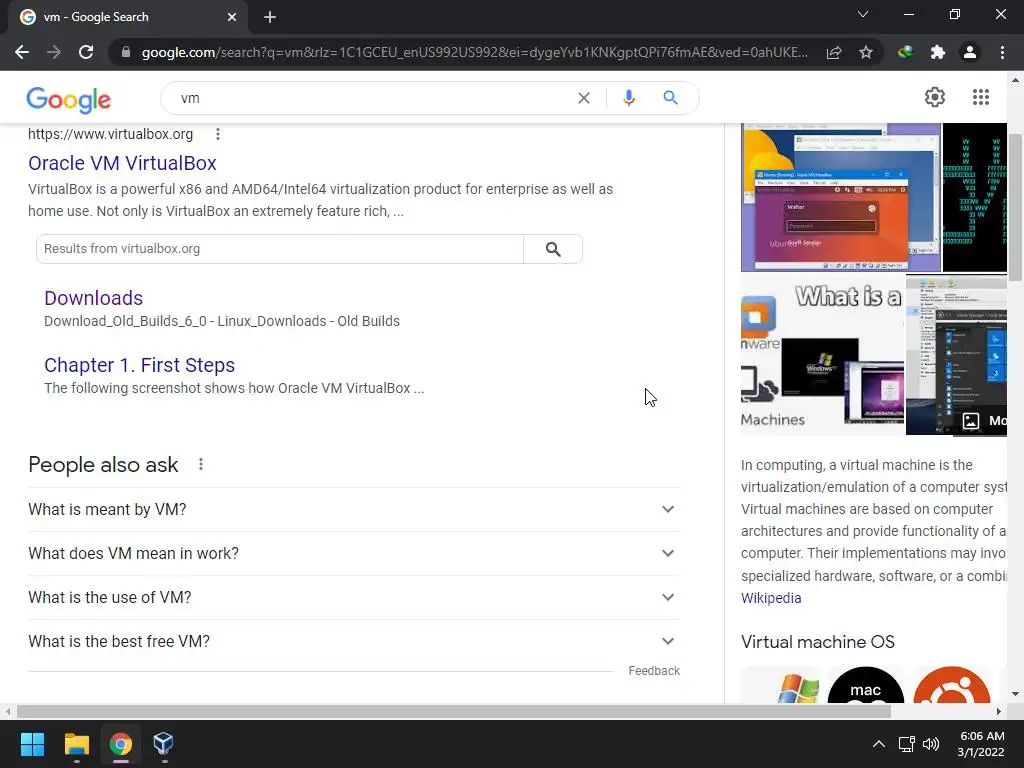Click the scroll-down arrow on vertical scrollbar
This screenshot has height=768, width=1024.
(1015, 694)
